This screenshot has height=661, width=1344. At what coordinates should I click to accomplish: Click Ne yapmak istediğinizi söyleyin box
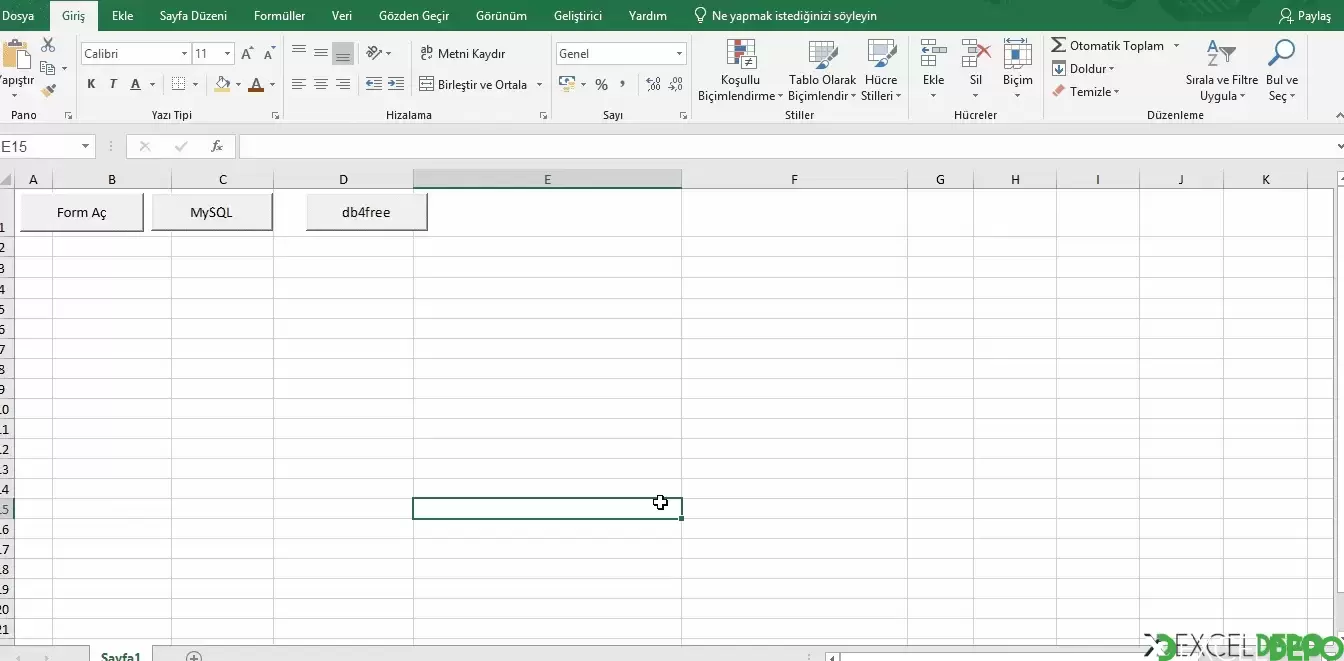(x=785, y=16)
